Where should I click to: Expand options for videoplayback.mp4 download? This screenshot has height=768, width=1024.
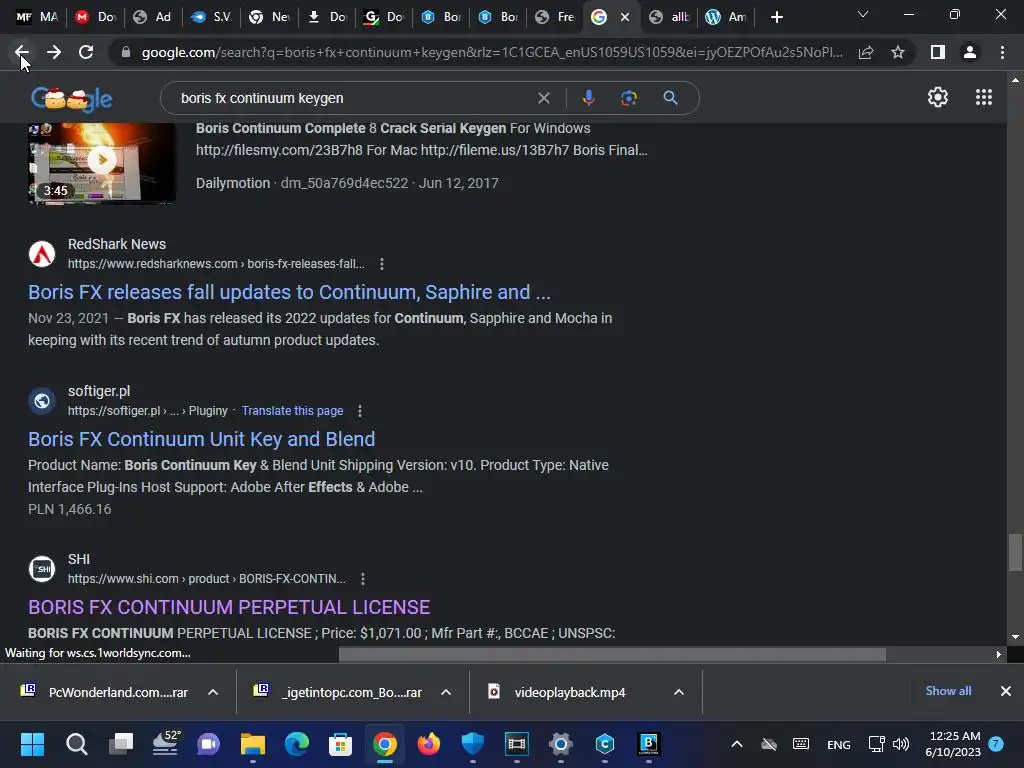pyautogui.click(x=679, y=692)
